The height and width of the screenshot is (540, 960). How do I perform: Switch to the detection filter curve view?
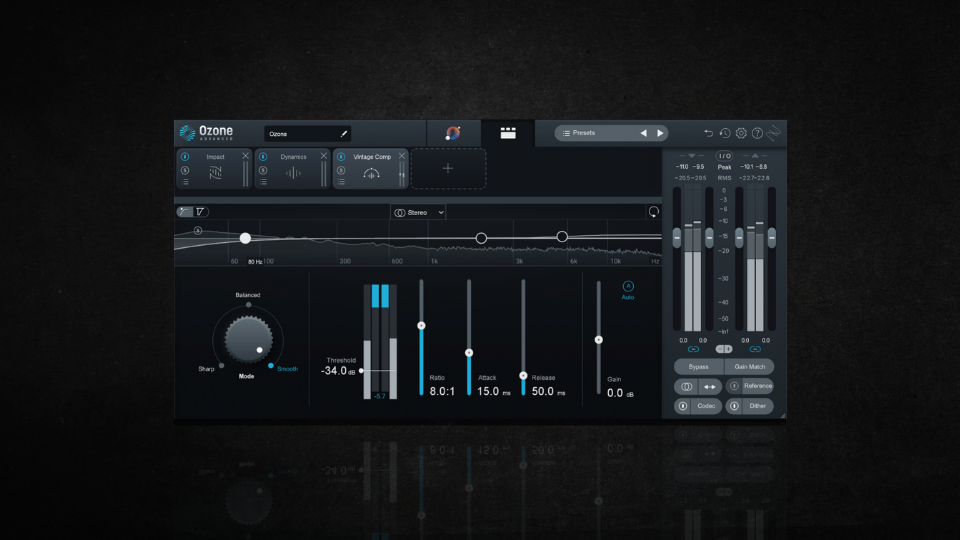point(184,212)
